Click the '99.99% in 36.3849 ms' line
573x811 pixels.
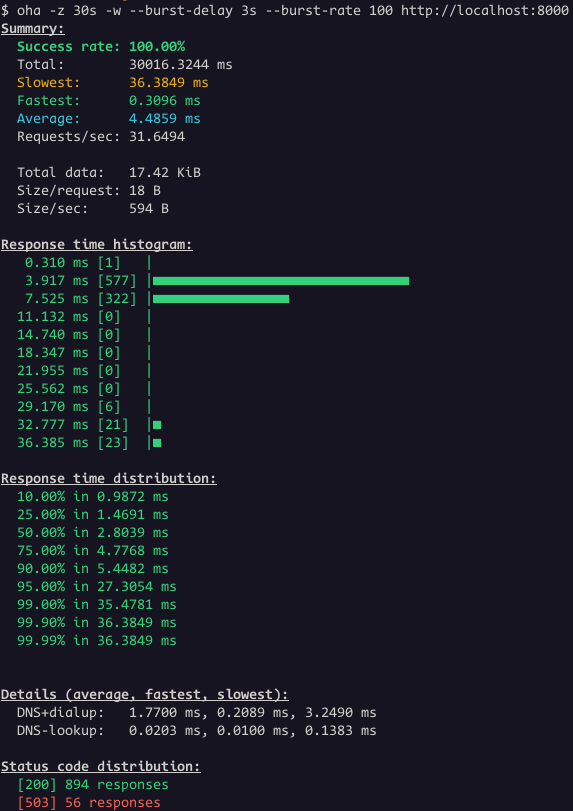click(97, 641)
